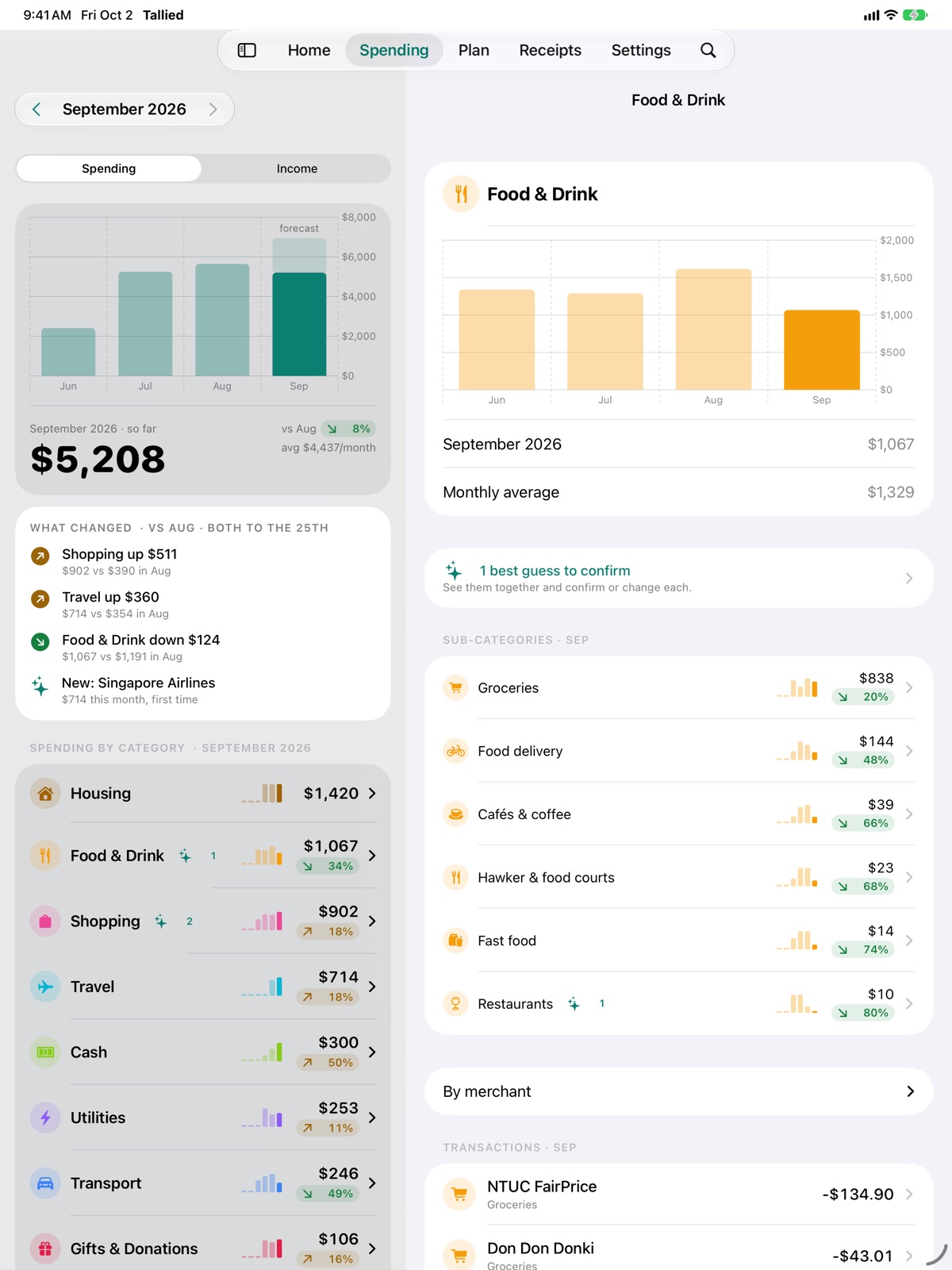The height and width of the screenshot is (1270, 952).
Task: Open search with the magnifier icon
Action: click(708, 50)
